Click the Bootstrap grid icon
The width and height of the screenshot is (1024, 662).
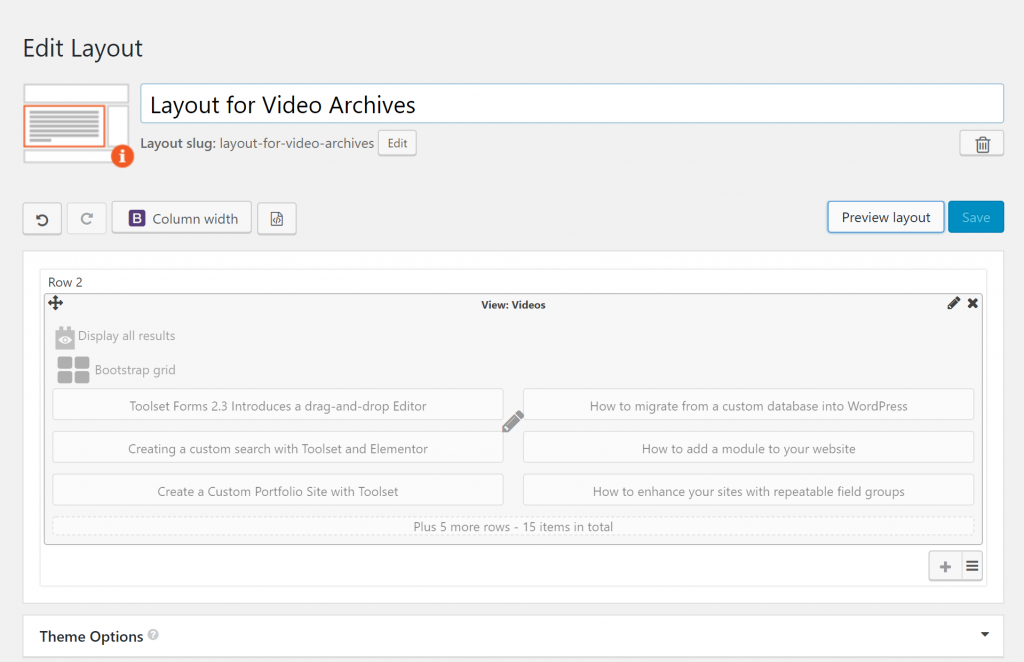click(x=73, y=370)
